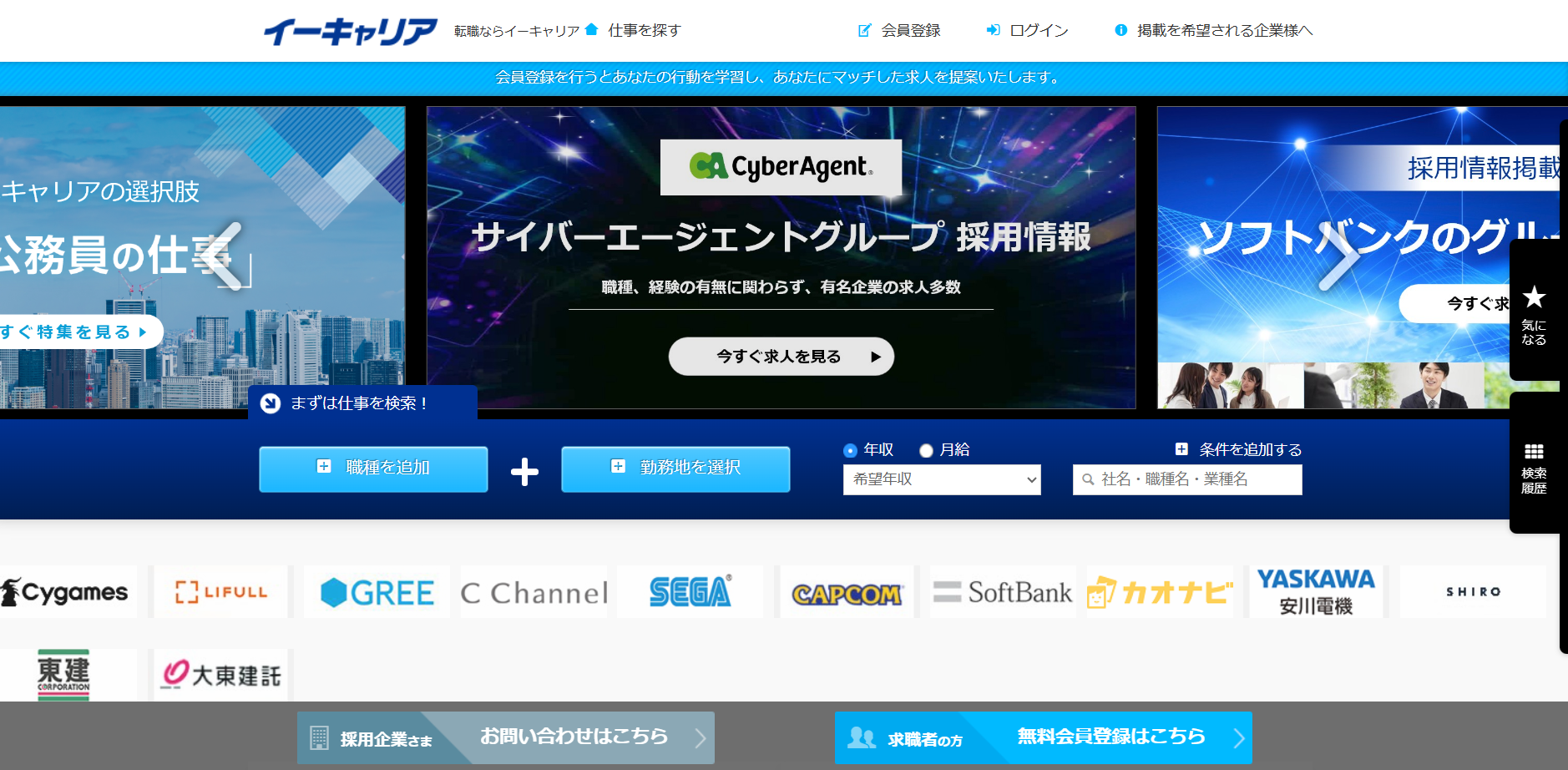The image size is (1568, 770).
Task: Click the YASKAWA 安川電機 logo
Action: pyautogui.click(x=1316, y=591)
